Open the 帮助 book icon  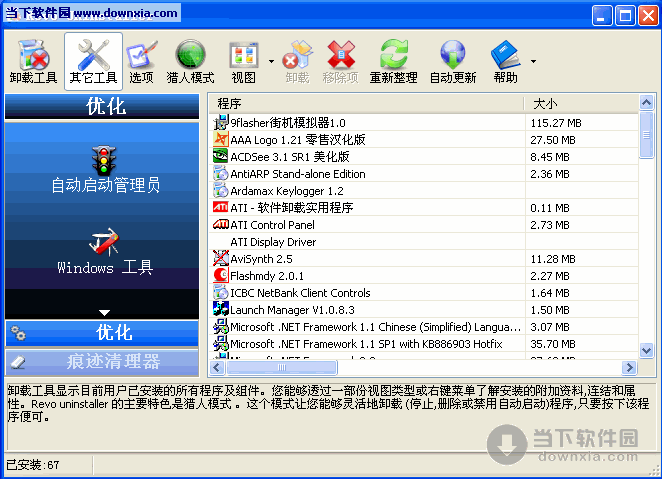click(505, 60)
